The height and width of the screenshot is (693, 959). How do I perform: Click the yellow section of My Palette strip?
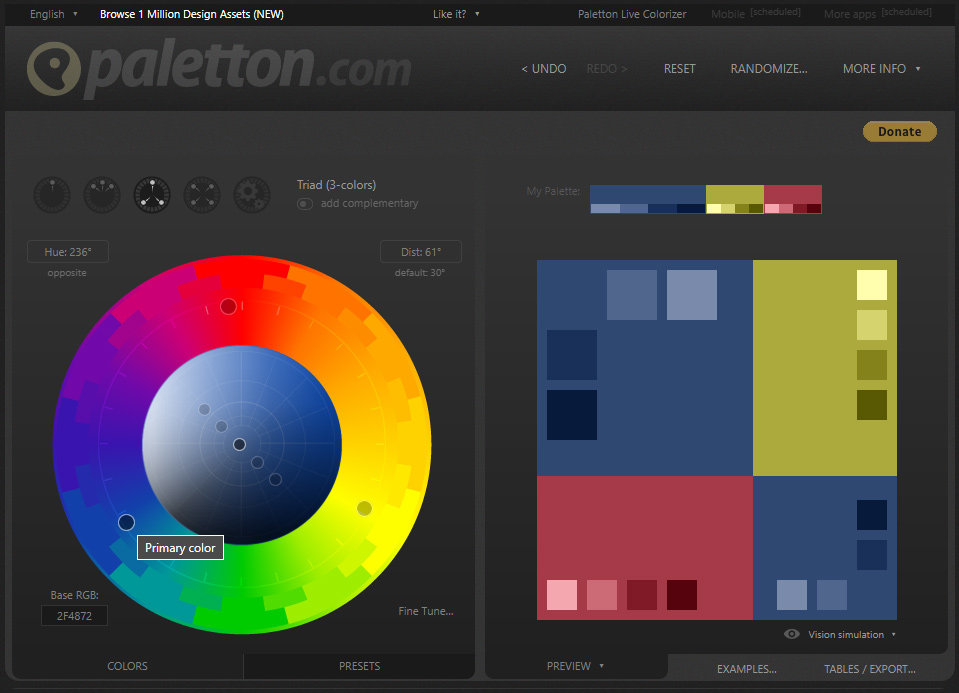pos(735,199)
